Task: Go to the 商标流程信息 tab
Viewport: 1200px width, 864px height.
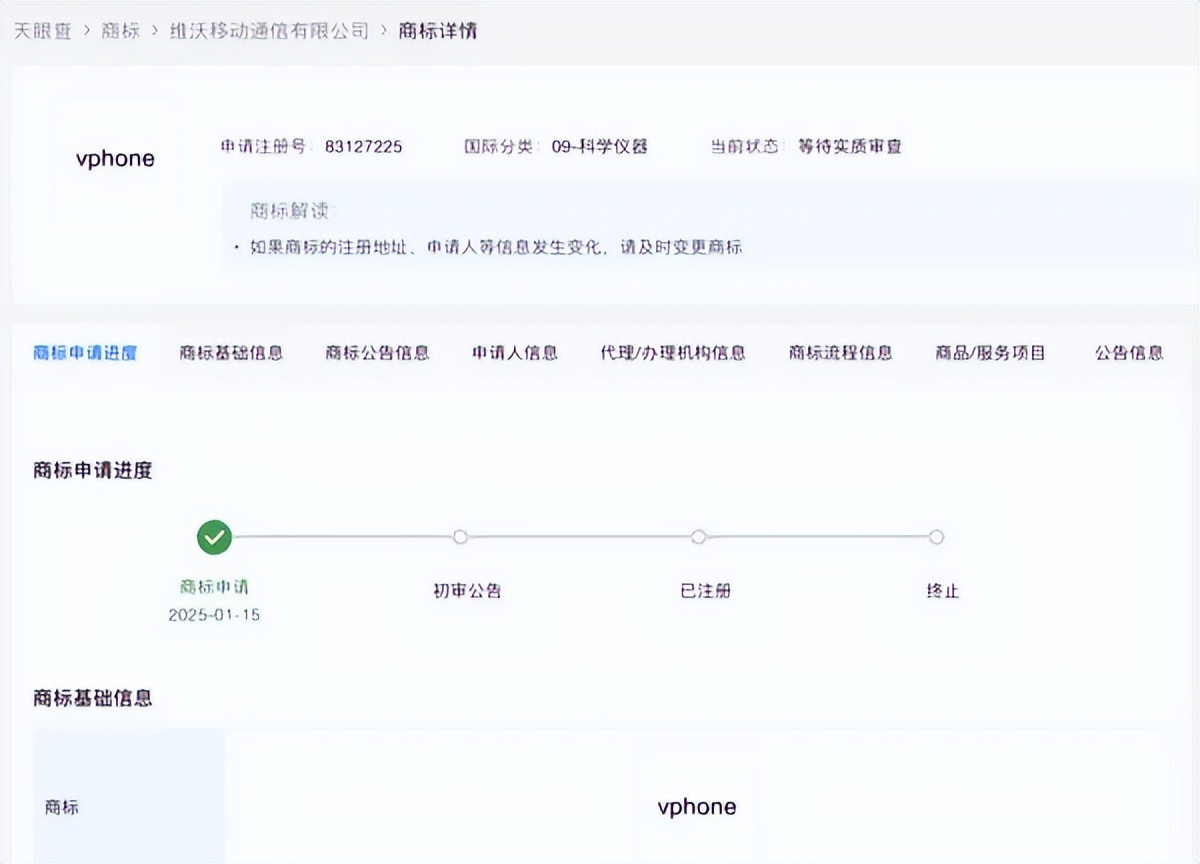Action: (x=840, y=353)
